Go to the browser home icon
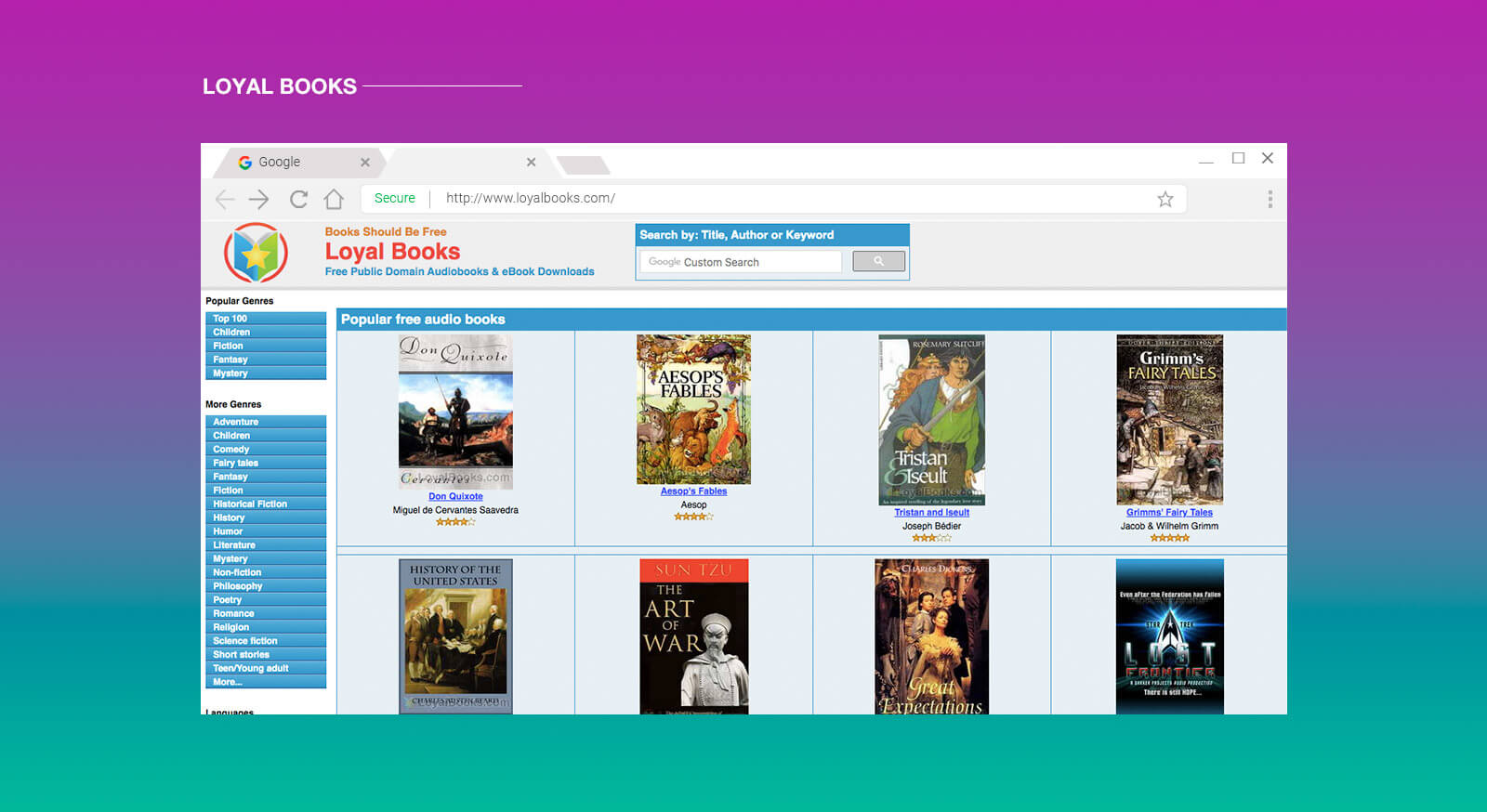Image resolution: width=1487 pixels, height=812 pixels. (x=334, y=199)
